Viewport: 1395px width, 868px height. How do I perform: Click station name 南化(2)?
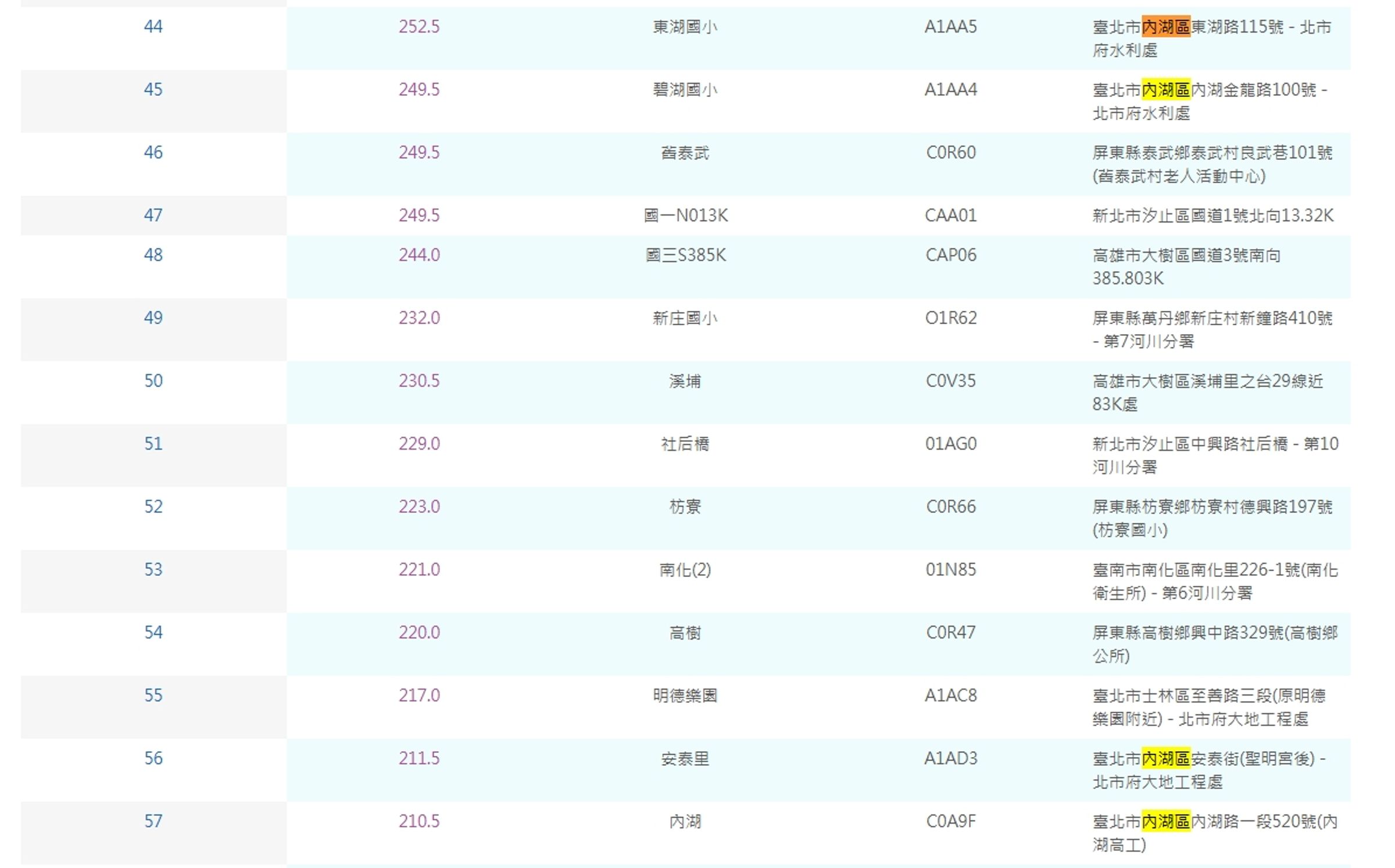pos(685,570)
